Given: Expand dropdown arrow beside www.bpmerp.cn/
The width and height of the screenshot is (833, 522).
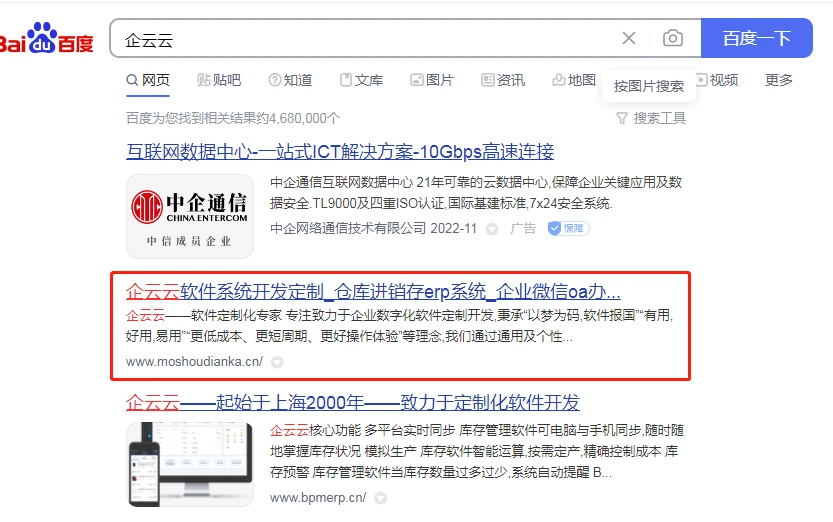Looking at the screenshot, I should tap(380, 498).
